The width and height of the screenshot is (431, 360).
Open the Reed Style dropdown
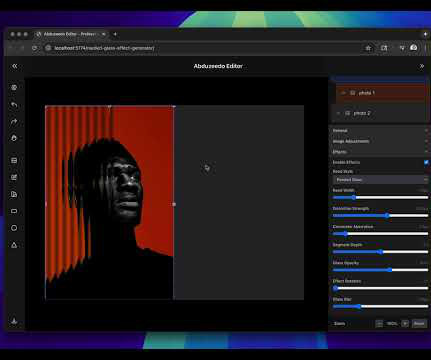click(380, 180)
